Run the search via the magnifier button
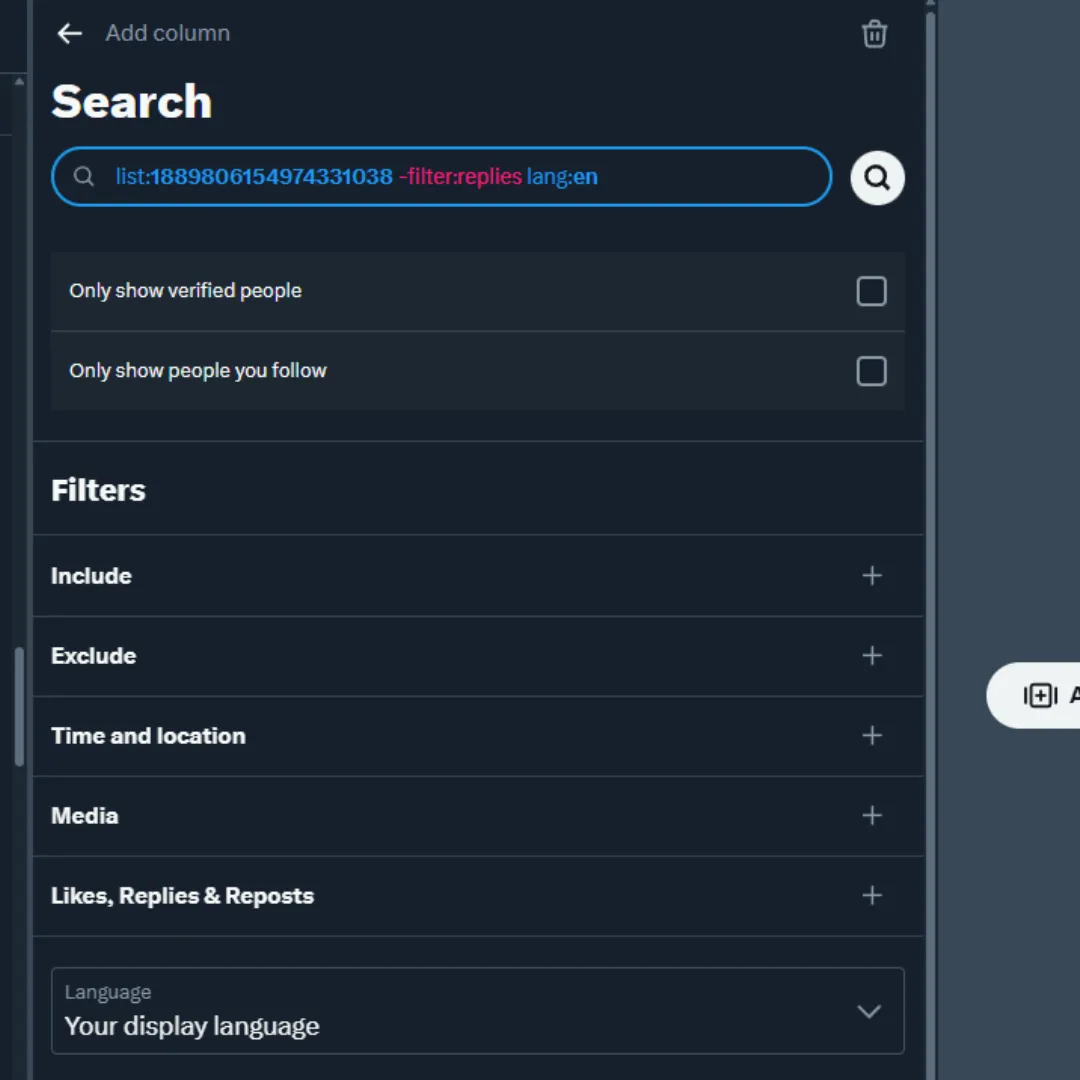 pos(876,177)
